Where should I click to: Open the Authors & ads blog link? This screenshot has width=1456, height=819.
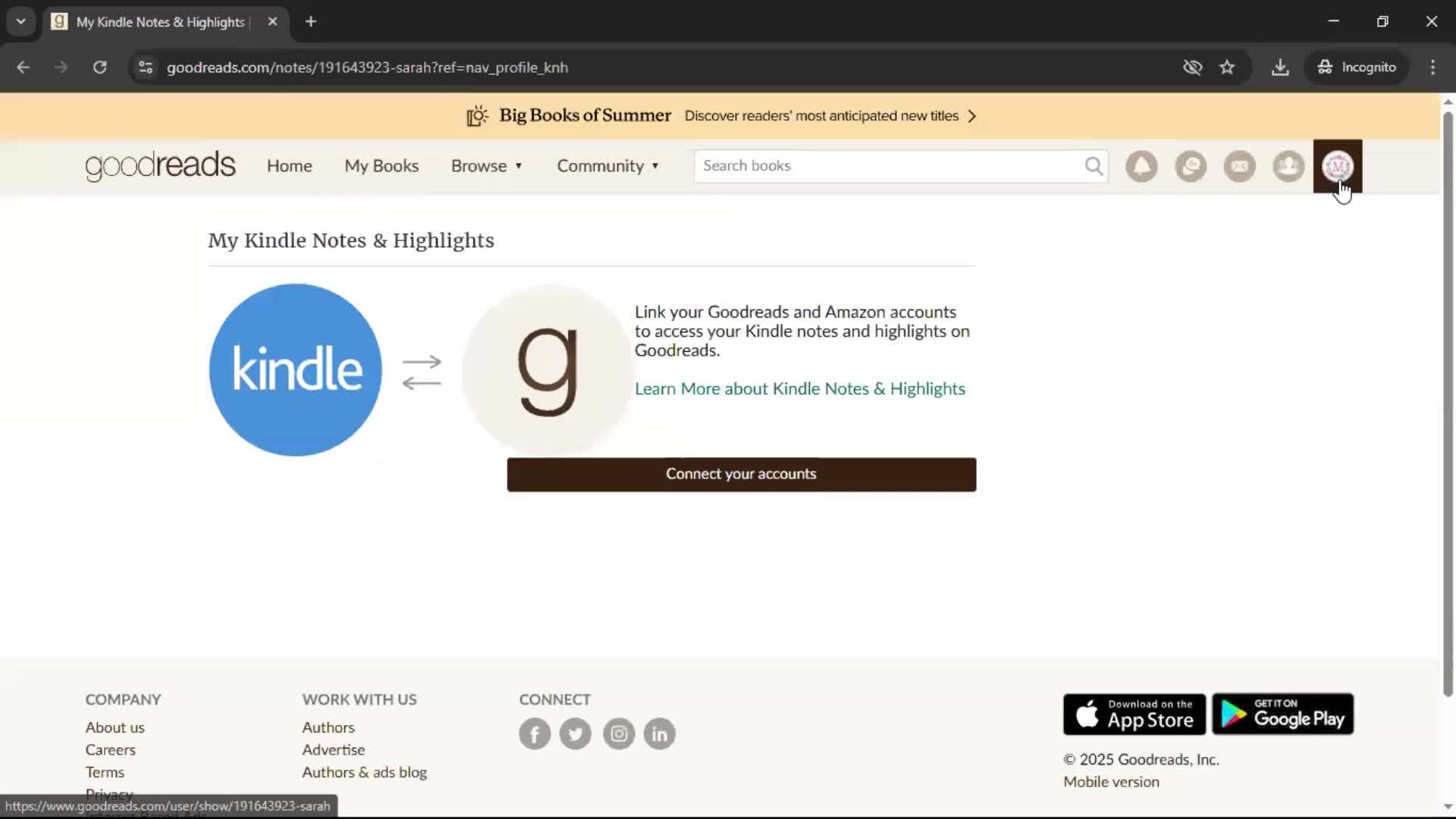[365, 772]
